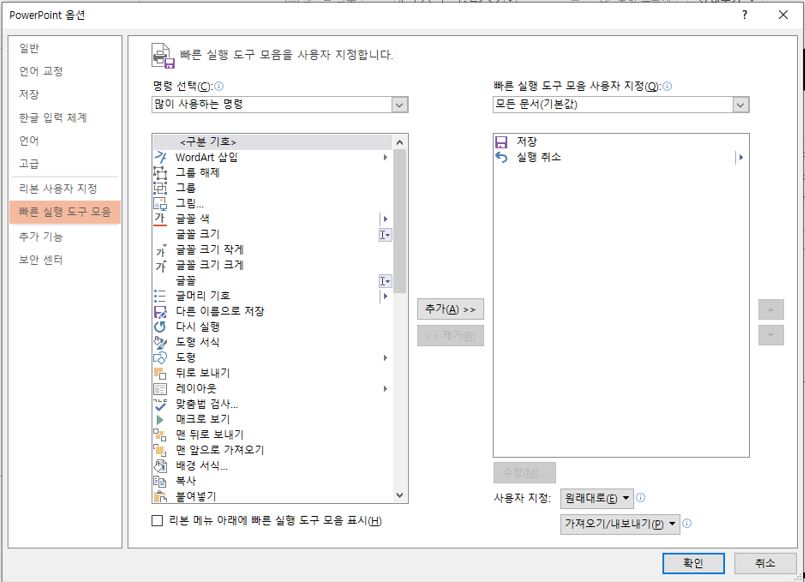
Task: Select the 글머리 기호 bullets icon
Action: [160, 296]
